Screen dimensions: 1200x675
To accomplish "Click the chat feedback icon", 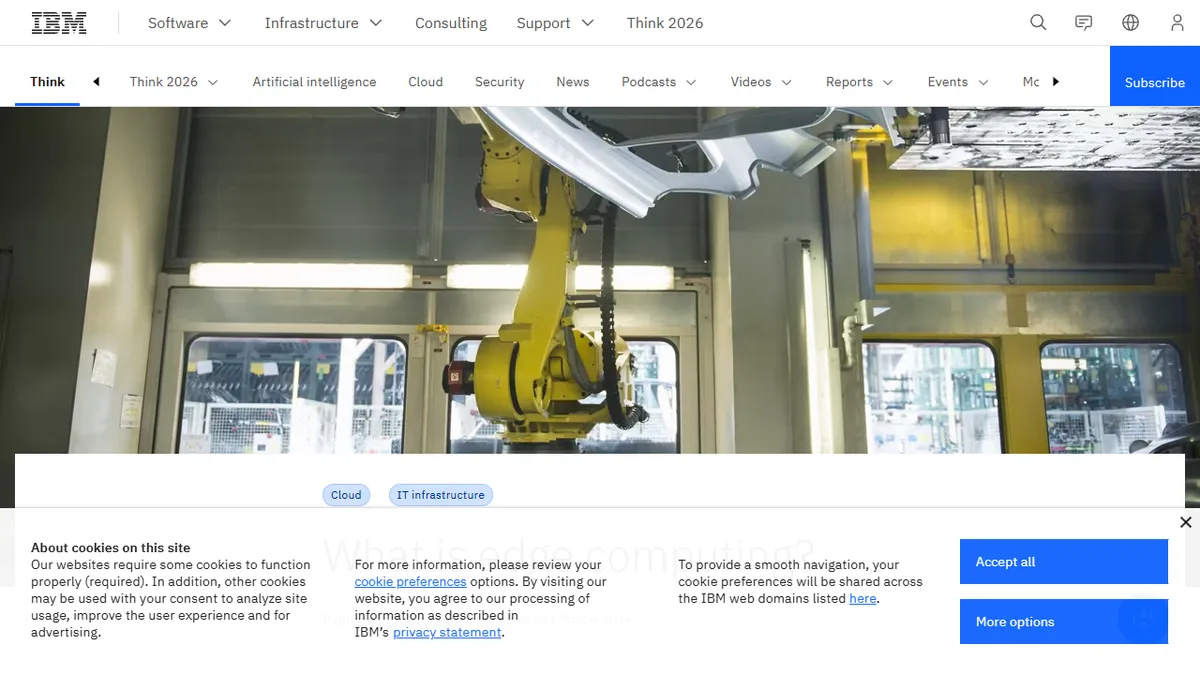I will pyautogui.click(x=1083, y=22).
